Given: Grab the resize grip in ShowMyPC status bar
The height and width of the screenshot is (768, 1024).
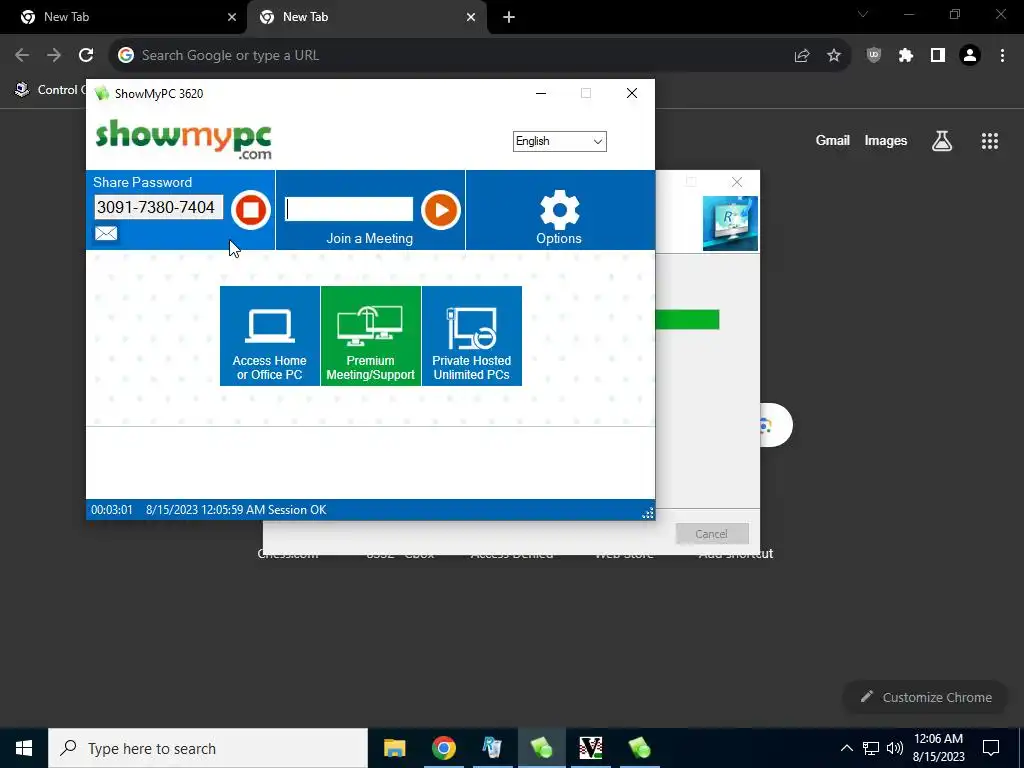Looking at the screenshot, I should [x=648, y=513].
